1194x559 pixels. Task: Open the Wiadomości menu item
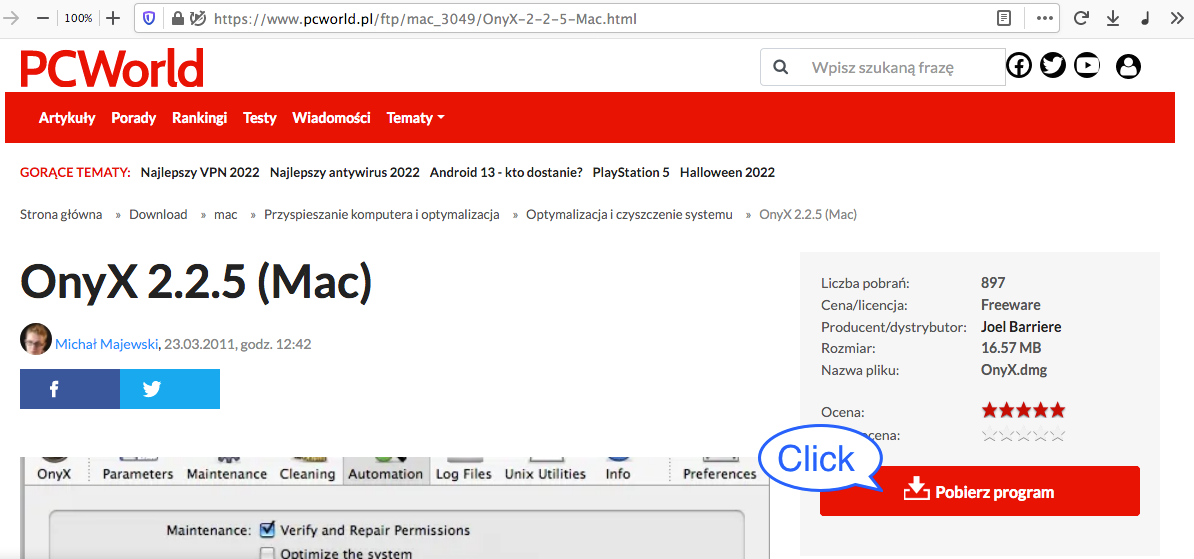tap(331, 118)
